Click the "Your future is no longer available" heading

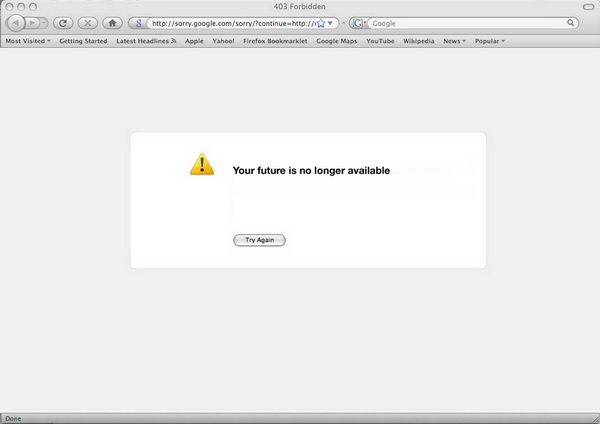pos(311,171)
